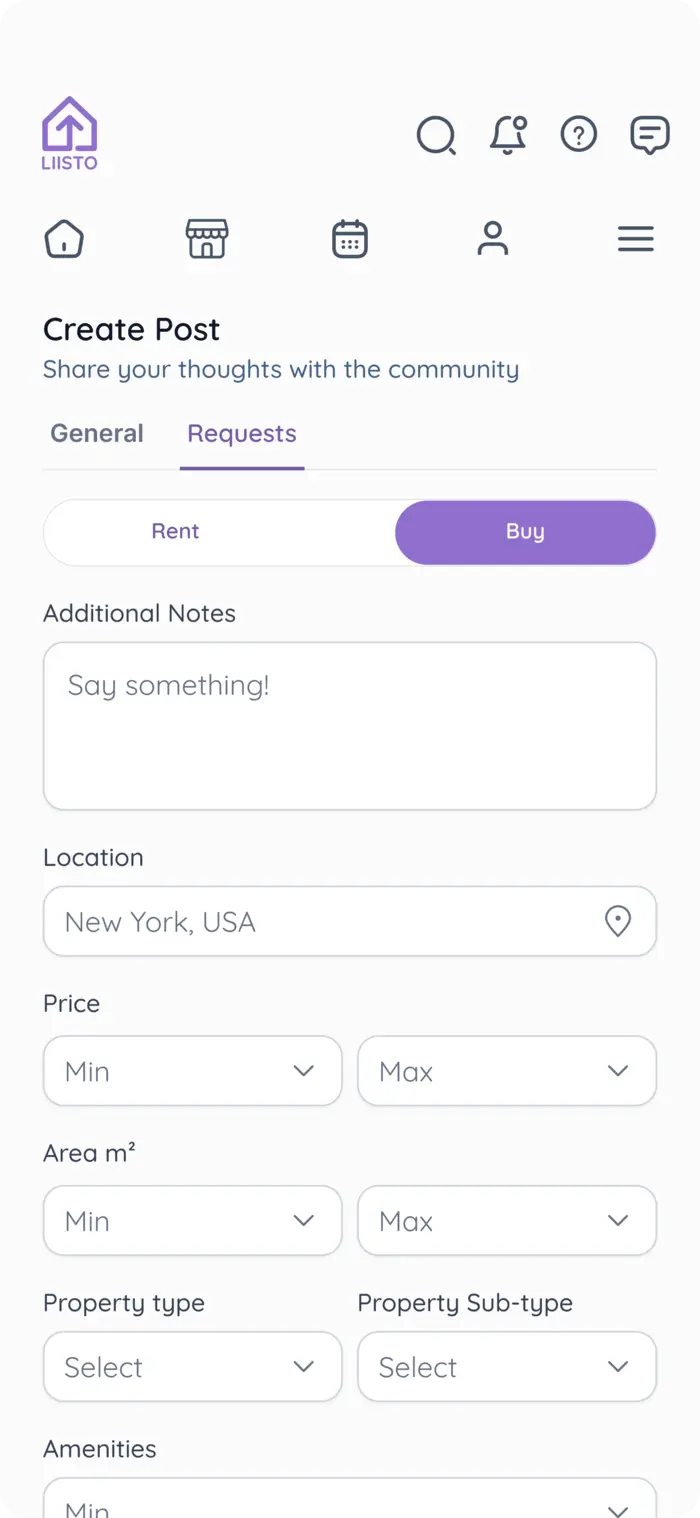Open the calendar icon

click(x=350, y=240)
